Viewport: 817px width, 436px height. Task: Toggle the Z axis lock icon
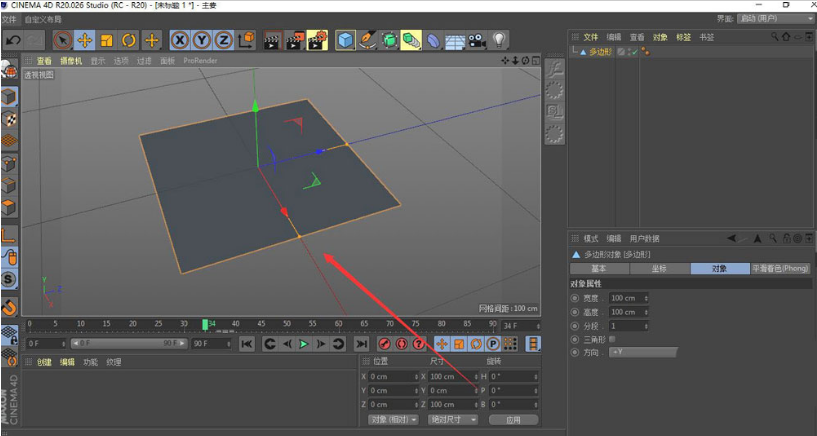(x=223, y=40)
